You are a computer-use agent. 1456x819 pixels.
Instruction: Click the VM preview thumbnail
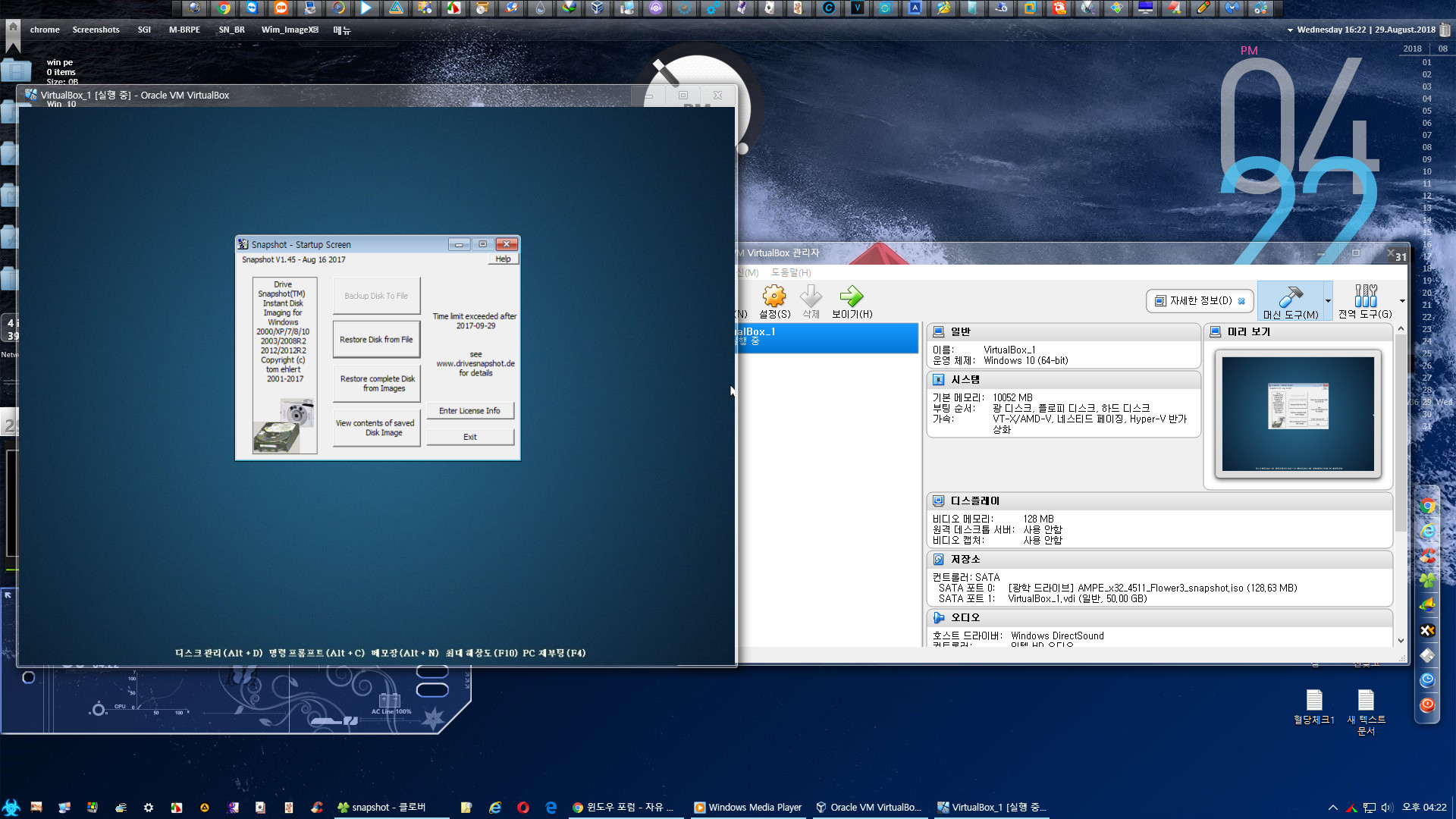(x=1298, y=414)
